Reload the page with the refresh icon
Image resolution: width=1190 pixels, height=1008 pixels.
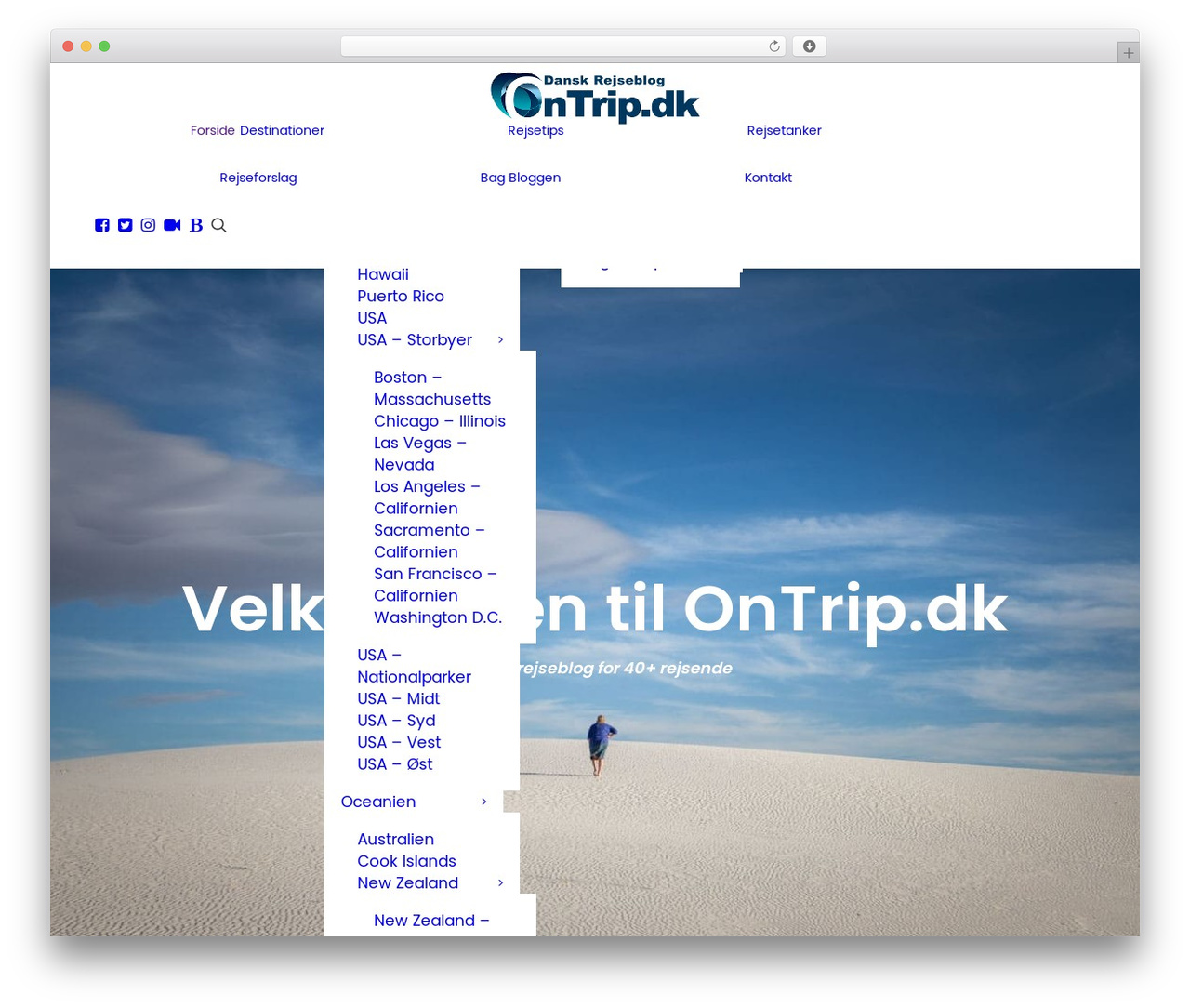tap(774, 46)
